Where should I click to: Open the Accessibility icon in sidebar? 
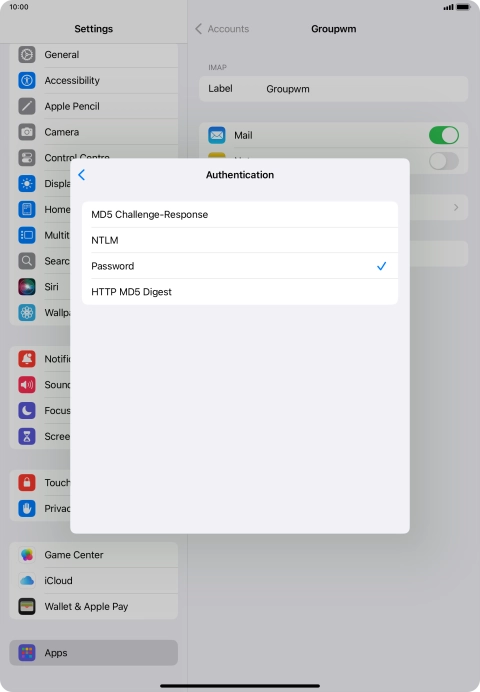point(27,80)
